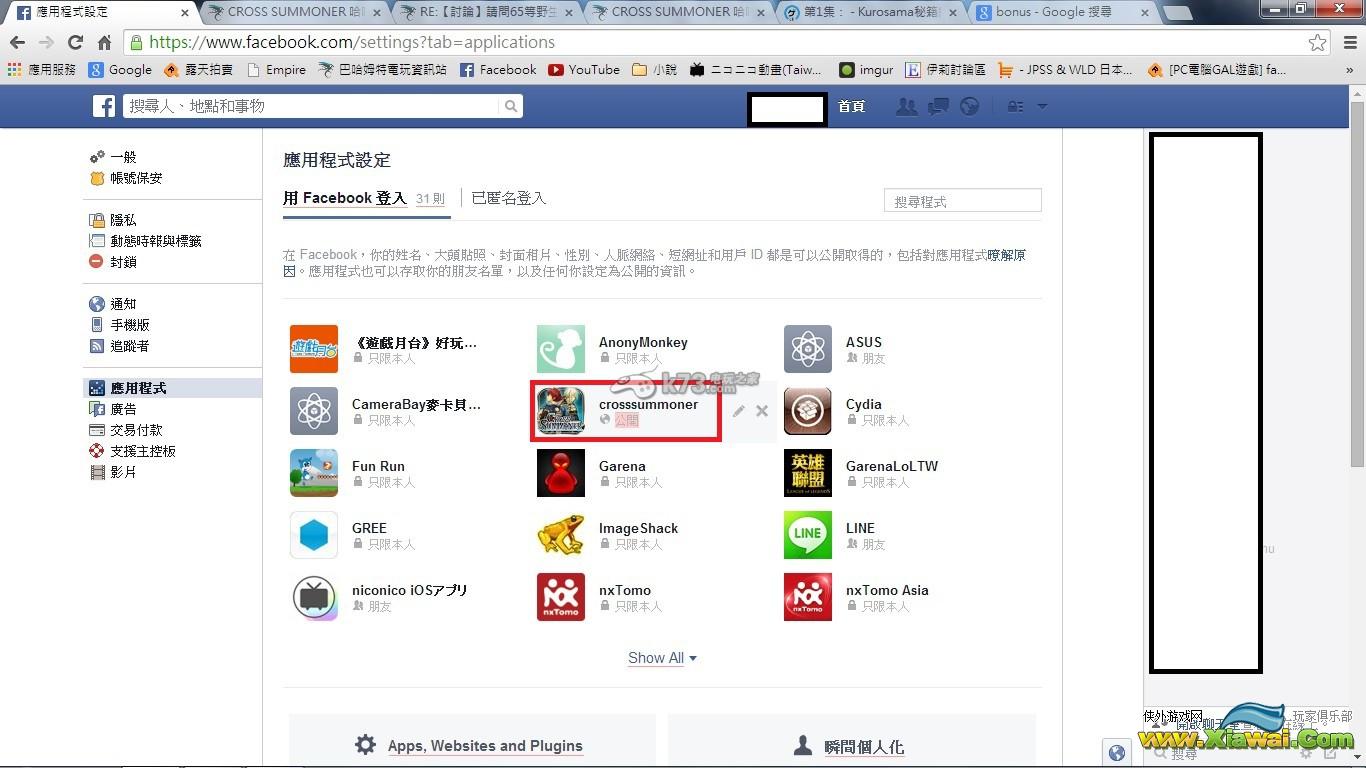
Task: Open the GREE app icon
Action: 314,535
